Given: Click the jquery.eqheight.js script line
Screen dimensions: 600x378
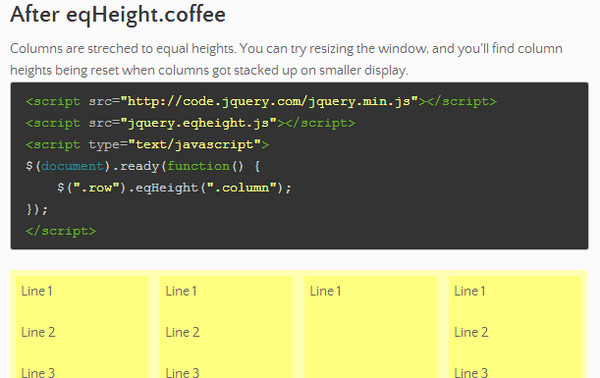Looking at the screenshot, I should (190, 123).
